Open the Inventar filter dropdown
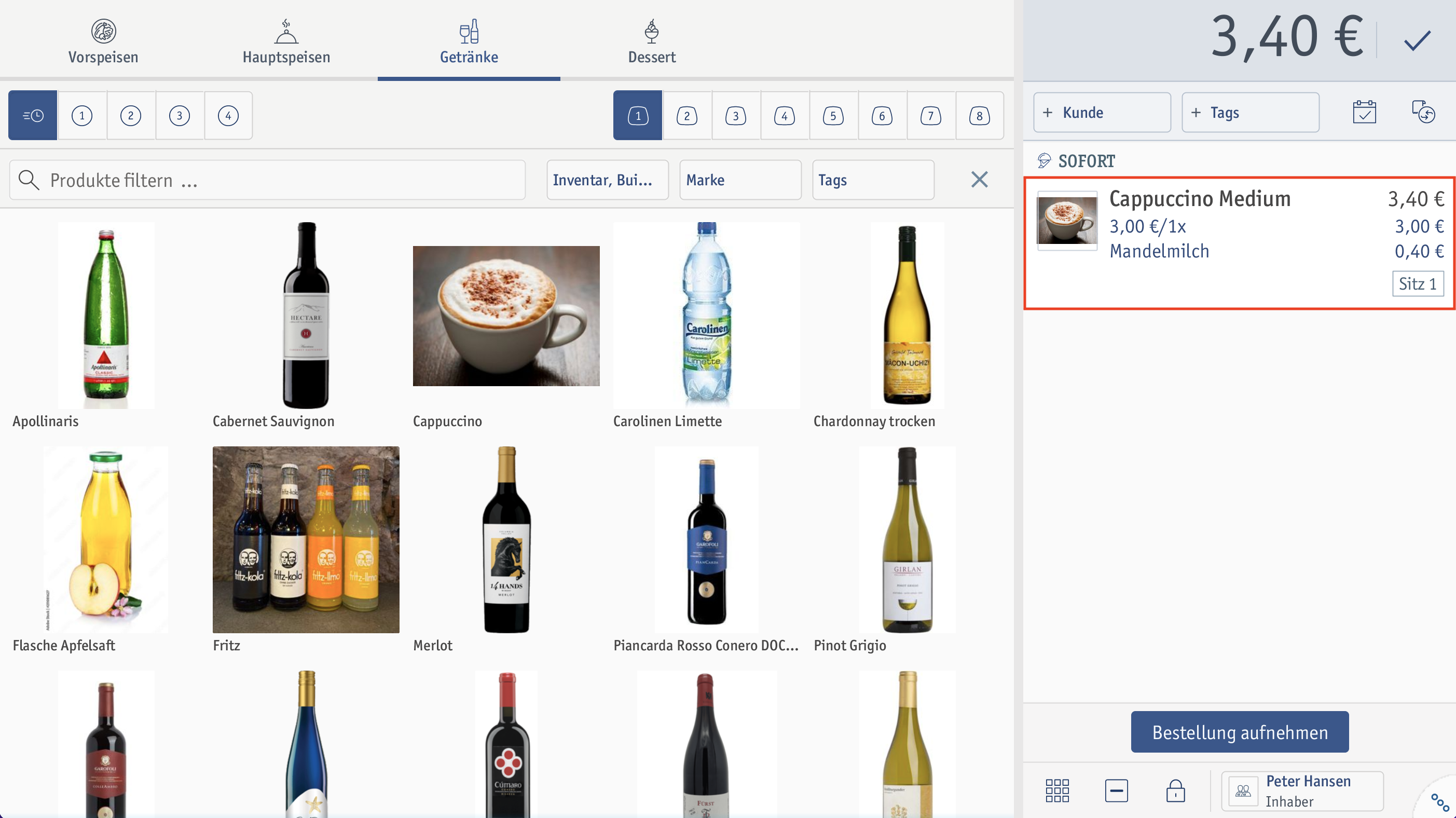Image resolution: width=1456 pixels, height=818 pixels. [608, 180]
